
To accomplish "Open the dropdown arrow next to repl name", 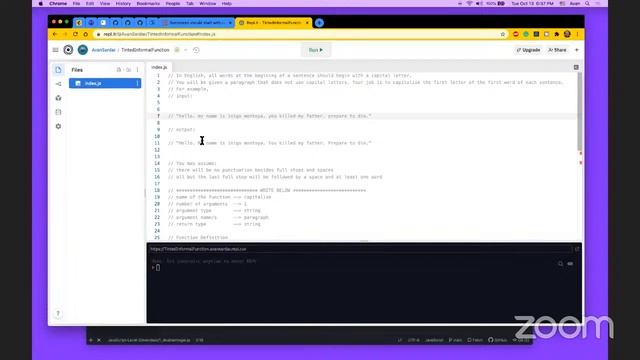I will tap(186, 50).
